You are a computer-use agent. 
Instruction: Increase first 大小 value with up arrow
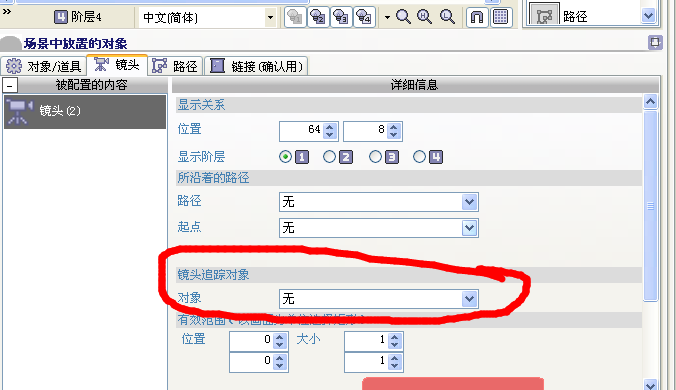point(395,337)
